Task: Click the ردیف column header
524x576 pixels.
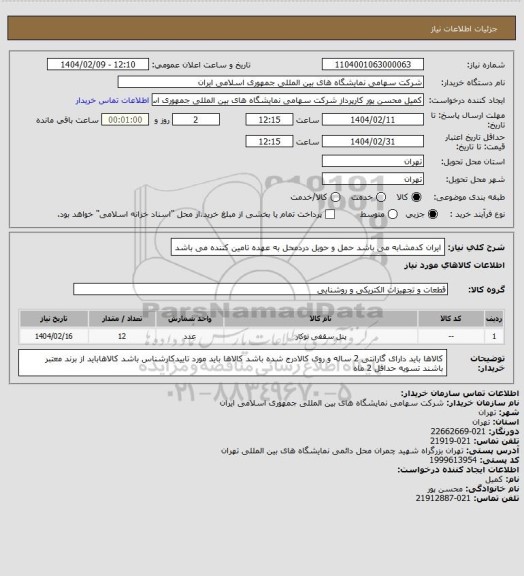Action: pyautogui.click(x=494, y=318)
